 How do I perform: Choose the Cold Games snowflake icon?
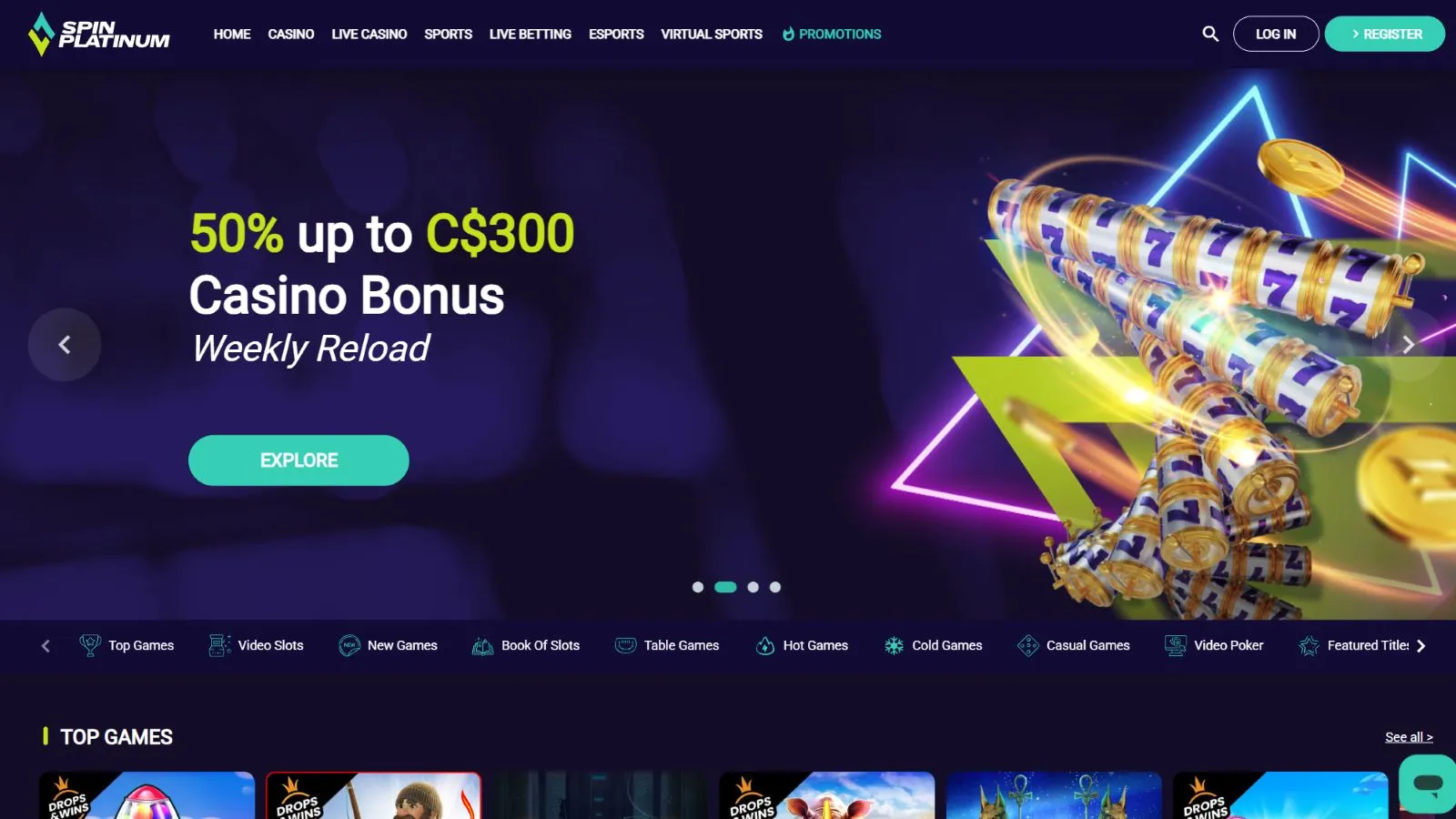point(895,645)
